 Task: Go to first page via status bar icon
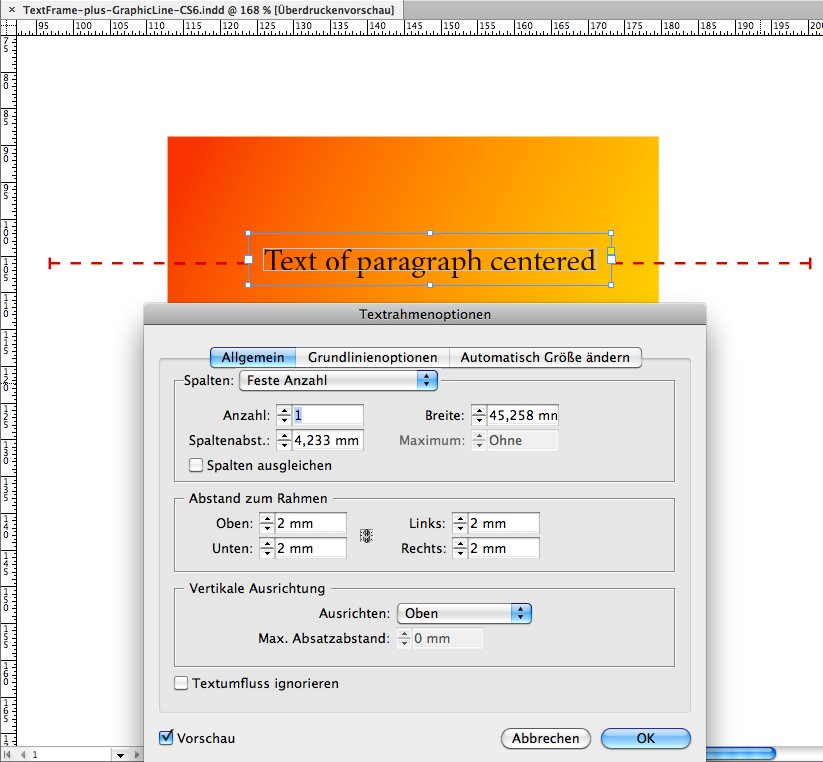point(8,755)
